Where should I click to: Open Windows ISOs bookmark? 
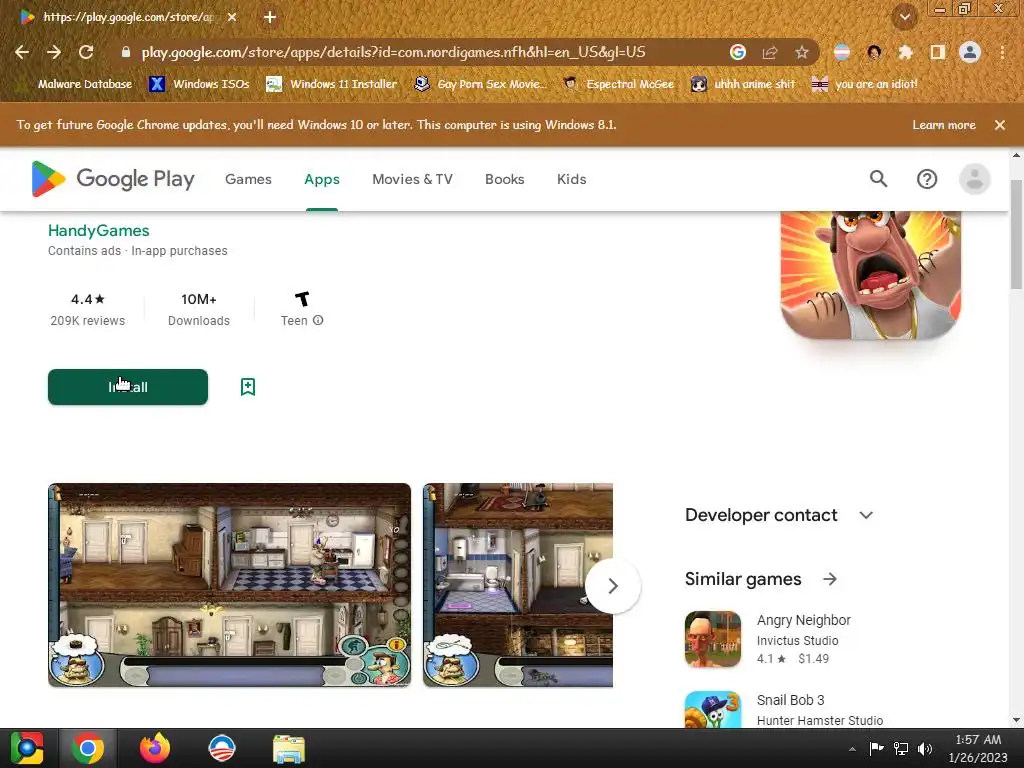pyautogui.click(x=199, y=84)
